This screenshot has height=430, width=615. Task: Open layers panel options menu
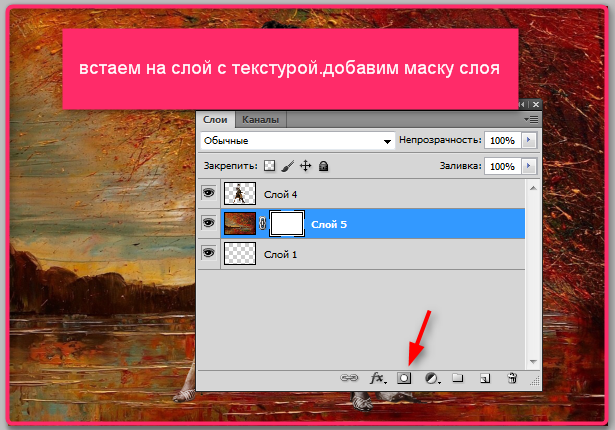[x=531, y=119]
